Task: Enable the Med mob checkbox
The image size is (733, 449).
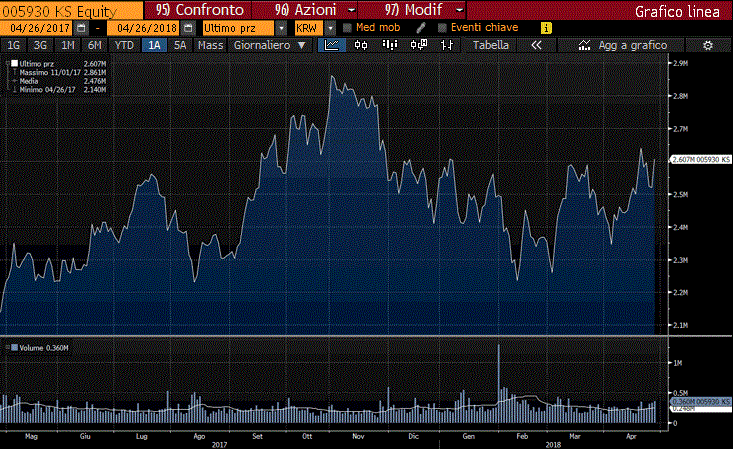Action: tap(347, 28)
